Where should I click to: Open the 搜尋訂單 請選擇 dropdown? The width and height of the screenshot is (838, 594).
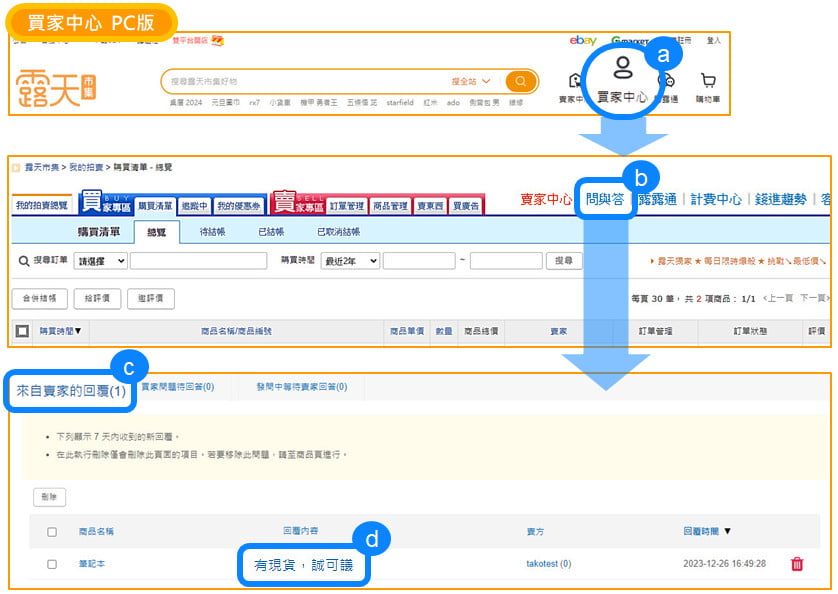click(x=101, y=260)
